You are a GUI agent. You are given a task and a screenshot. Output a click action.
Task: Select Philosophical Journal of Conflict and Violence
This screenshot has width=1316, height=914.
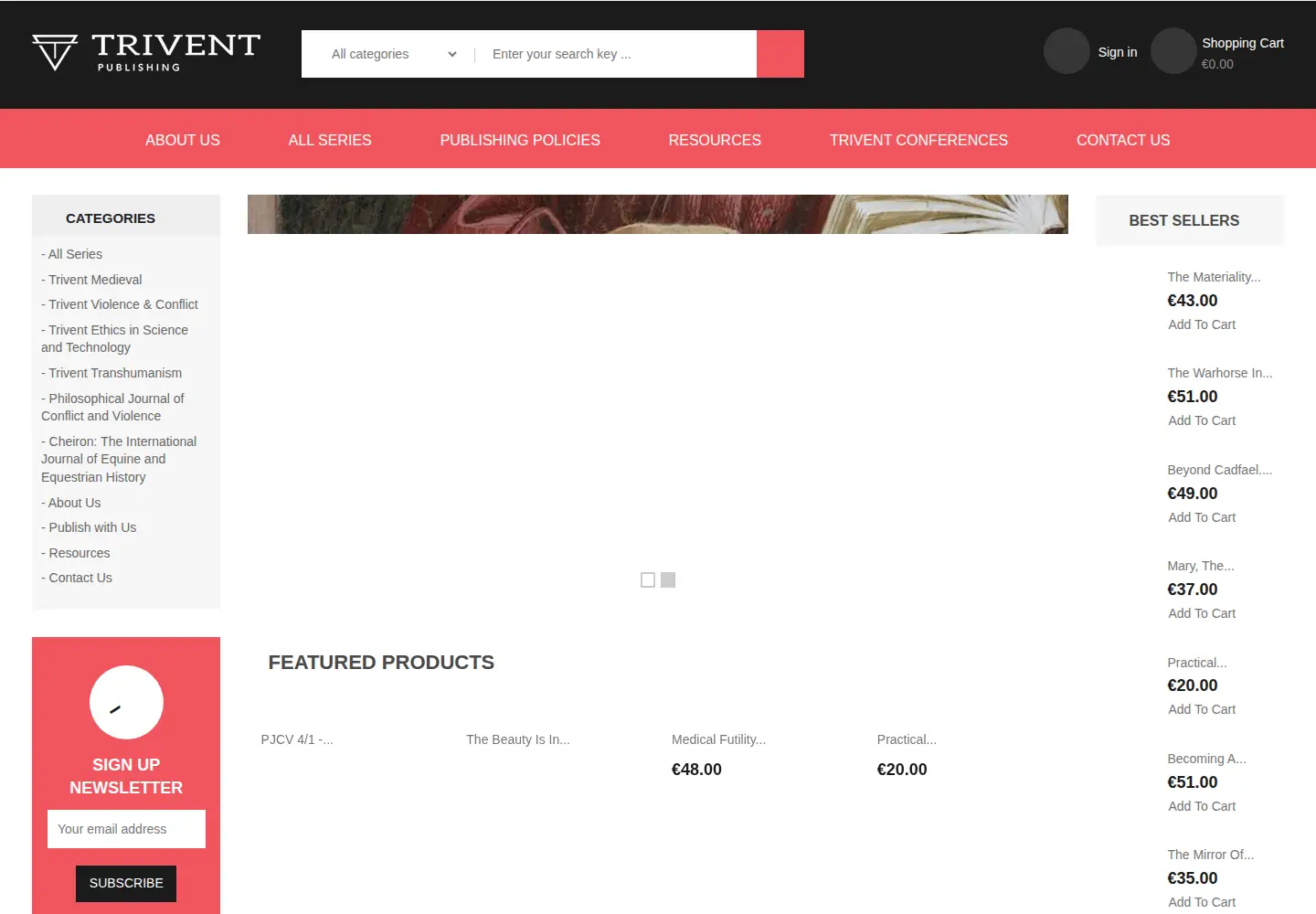coord(112,407)
